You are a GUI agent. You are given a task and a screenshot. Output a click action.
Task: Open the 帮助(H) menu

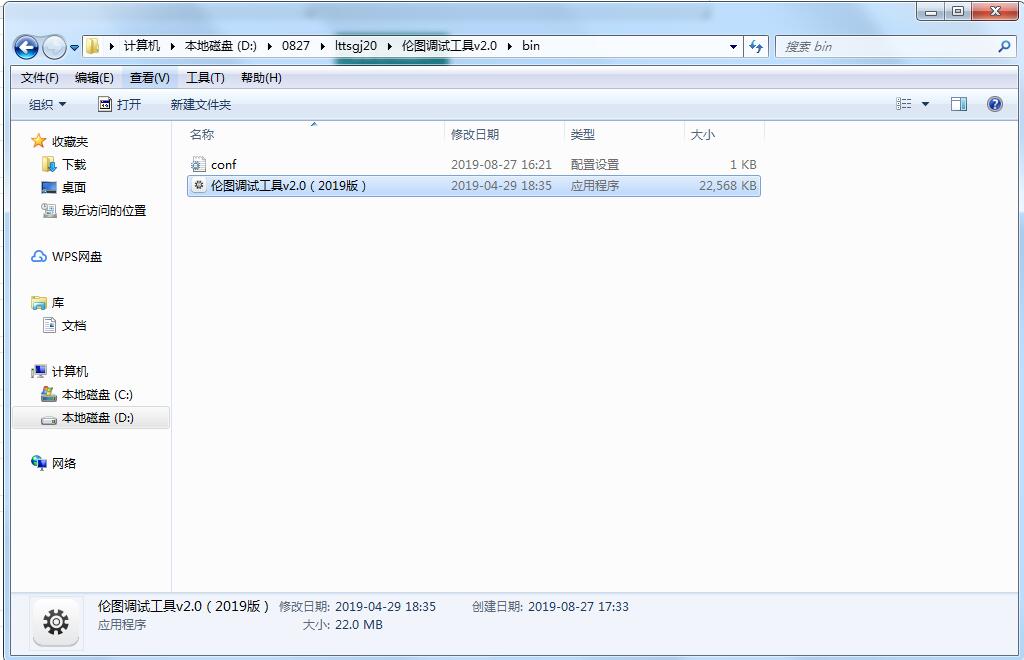(261, 78)
